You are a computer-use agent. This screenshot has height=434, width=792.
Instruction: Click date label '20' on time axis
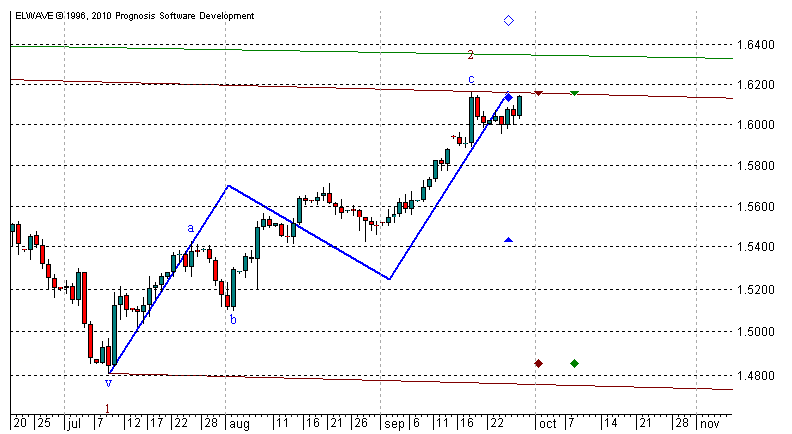tap(20, 422)
